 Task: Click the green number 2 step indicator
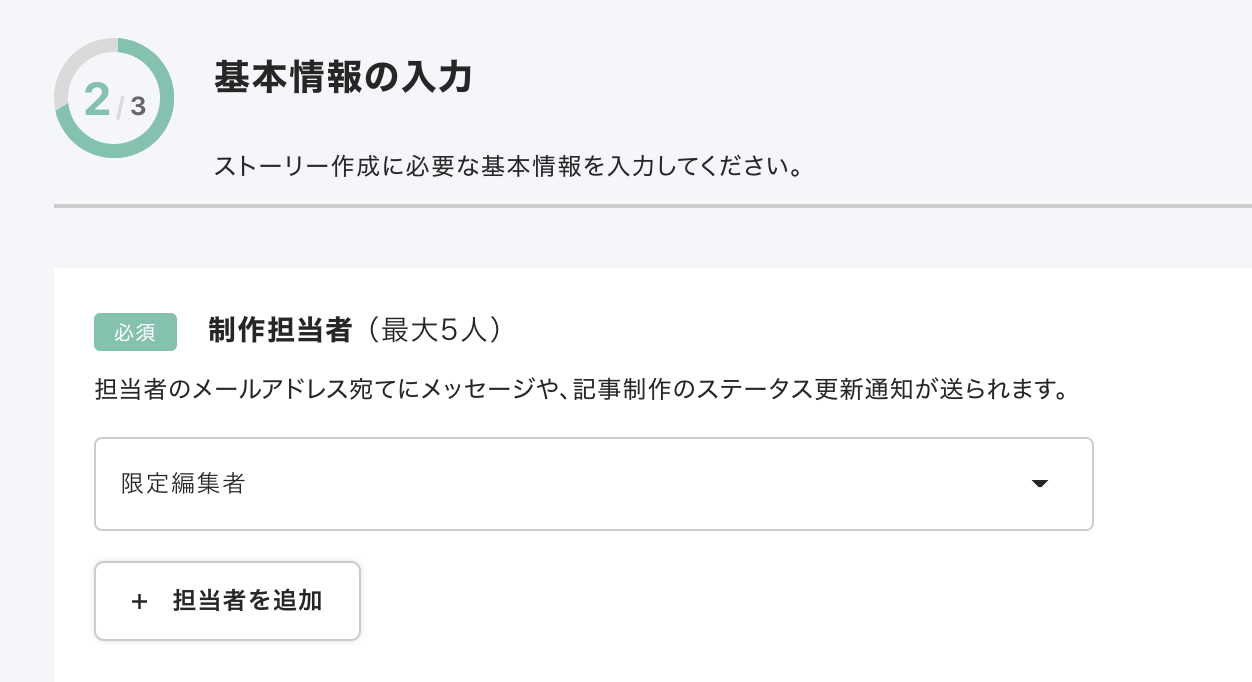tap(97, 100)
